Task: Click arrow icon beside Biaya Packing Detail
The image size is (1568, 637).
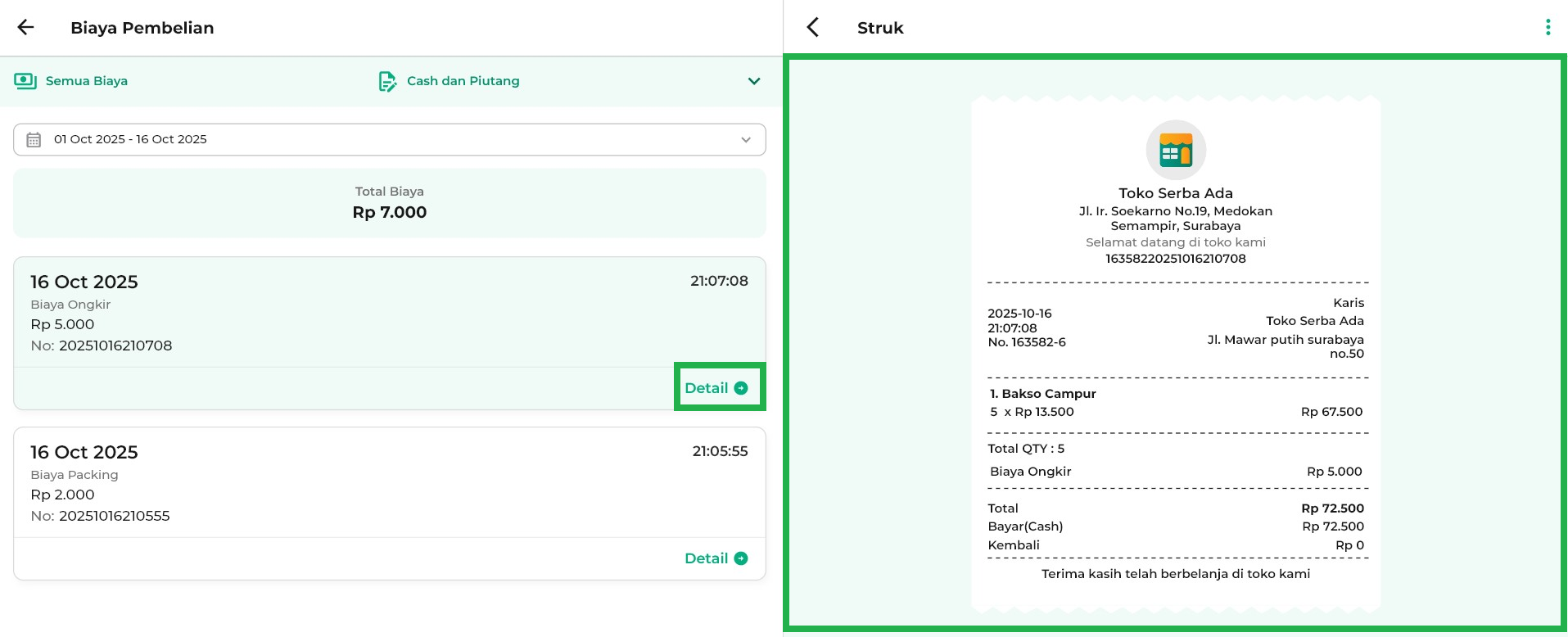Action: (x=741, y=558)
